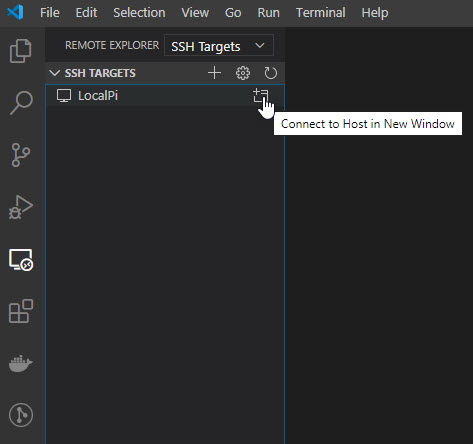Open the Explorer view in activity bar
473x444 pixels.
coord(21,51)
